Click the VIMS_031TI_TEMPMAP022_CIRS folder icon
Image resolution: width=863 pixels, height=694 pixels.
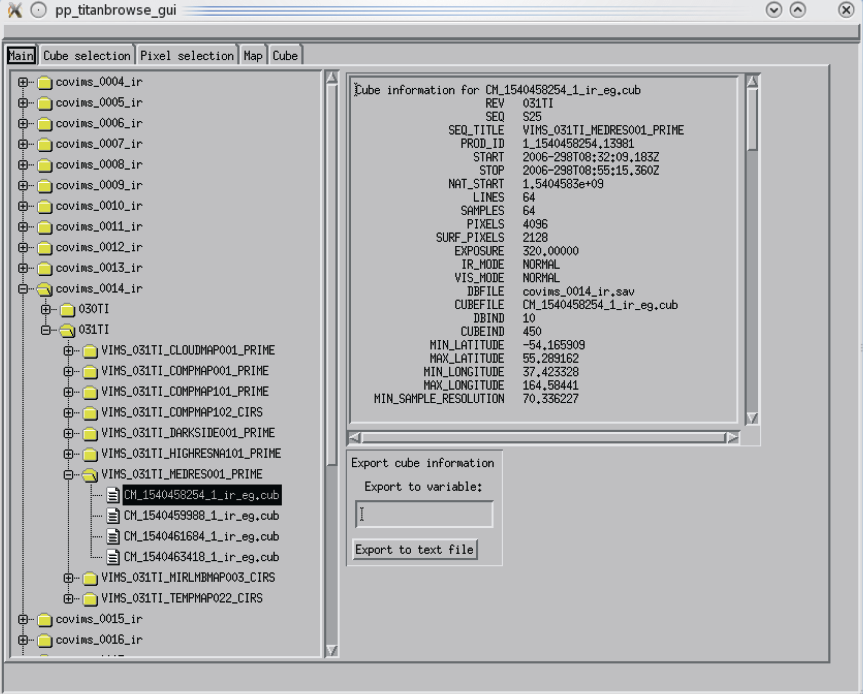[x=91, y=598]
